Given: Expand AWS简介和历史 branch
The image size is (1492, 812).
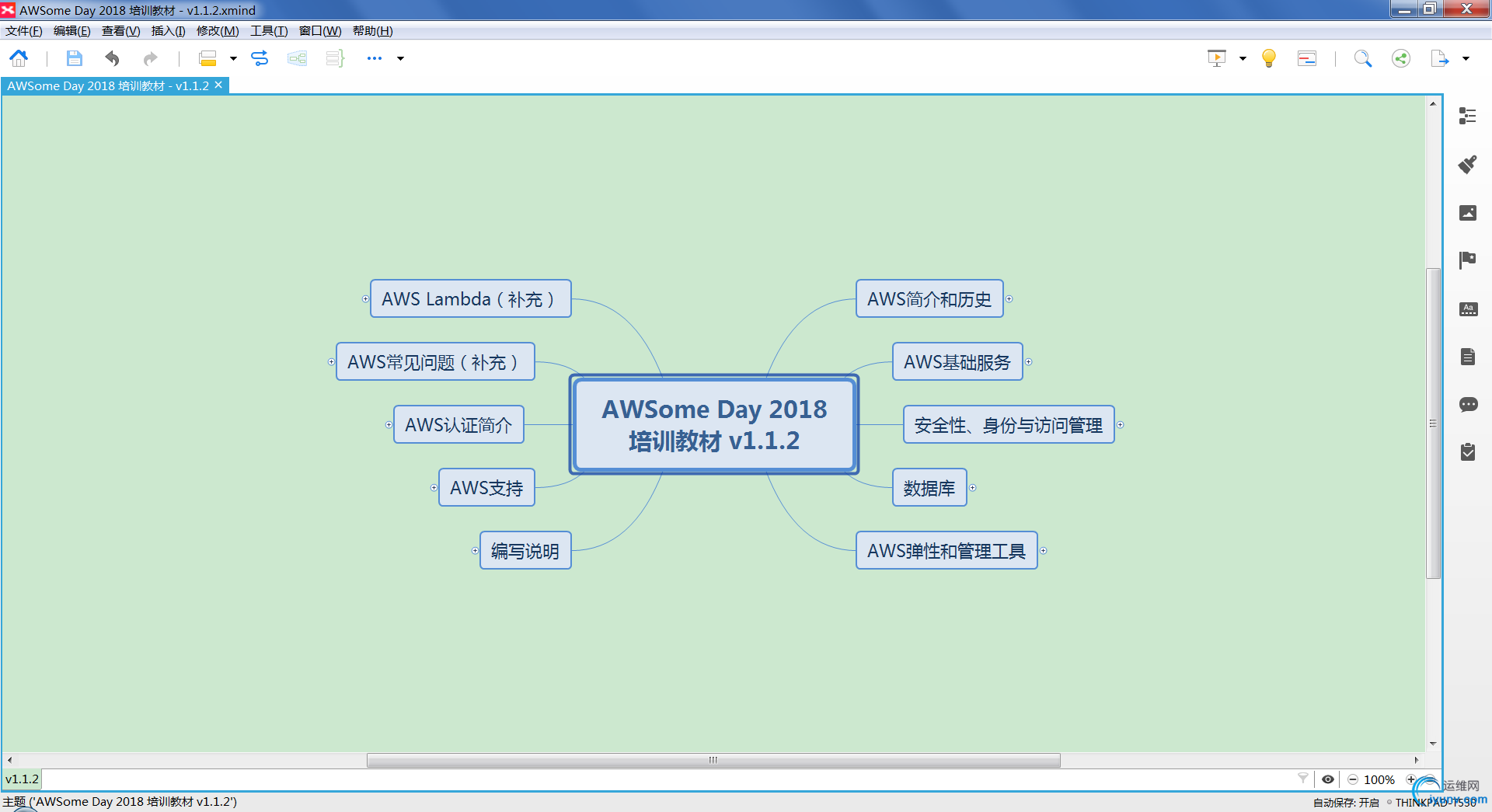Looking at the screenshot, I should pos(1009,299).
